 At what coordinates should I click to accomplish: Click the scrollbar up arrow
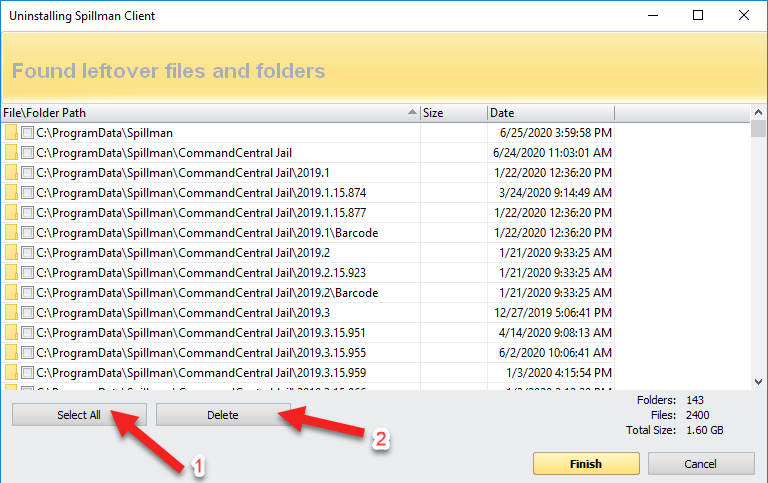tap(758, 112)
